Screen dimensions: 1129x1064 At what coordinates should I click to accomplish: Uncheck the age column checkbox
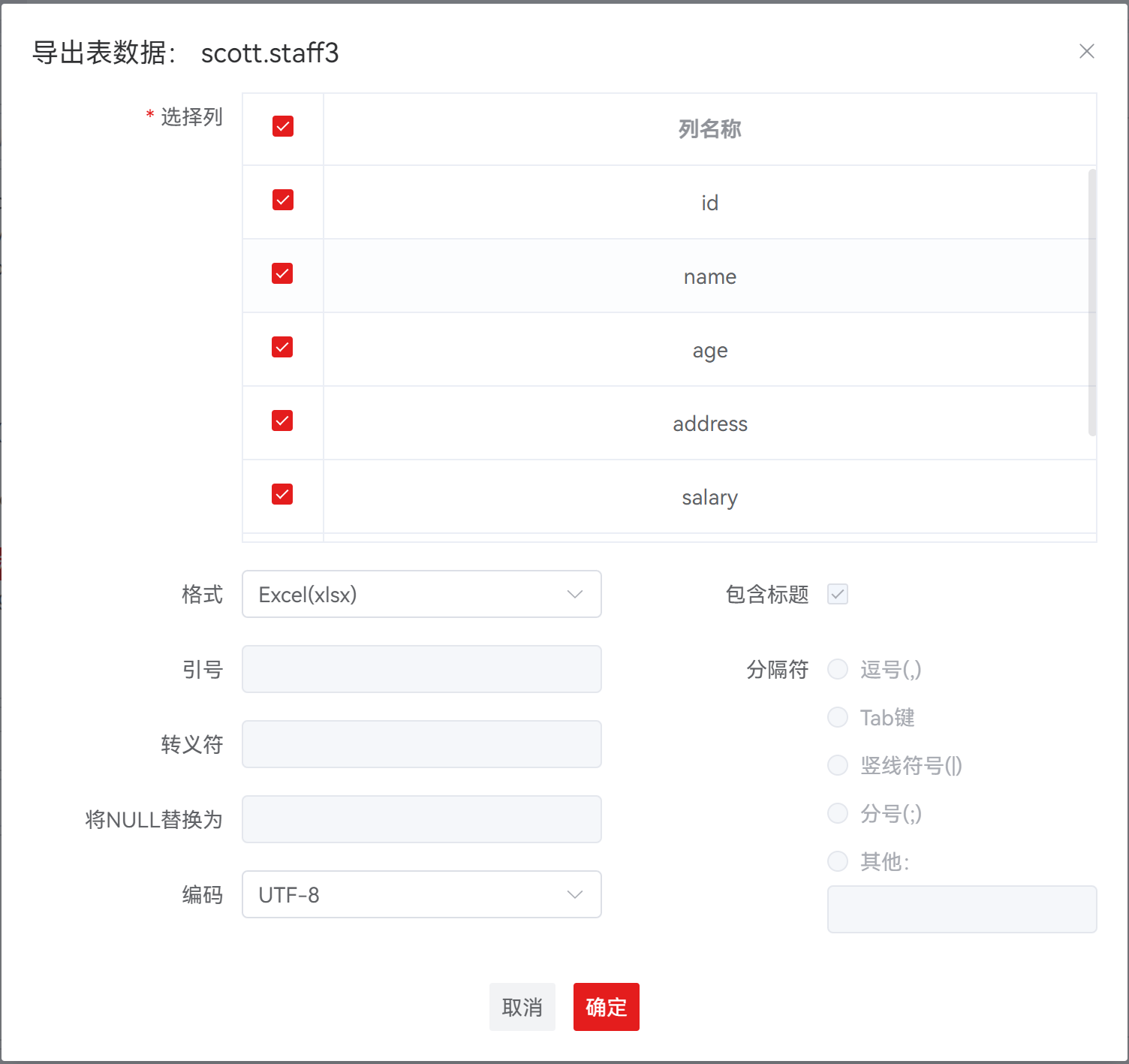[283, 347]
